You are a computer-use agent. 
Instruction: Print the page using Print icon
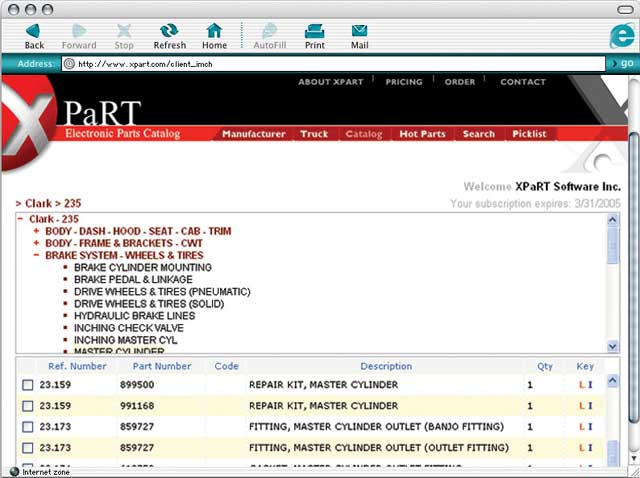[x=315, y=31]
